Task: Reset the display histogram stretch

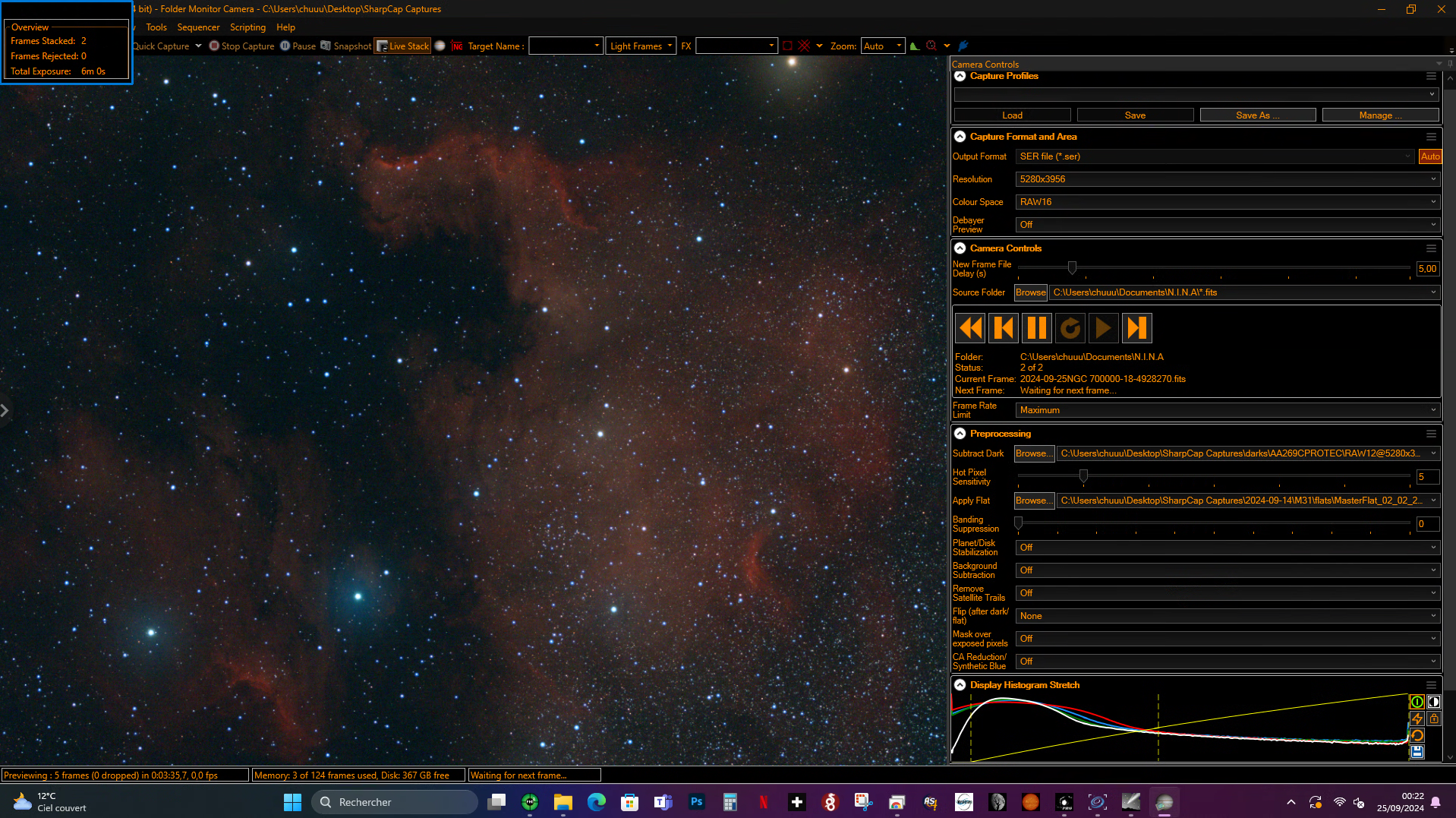Action: pos(1417,735)
